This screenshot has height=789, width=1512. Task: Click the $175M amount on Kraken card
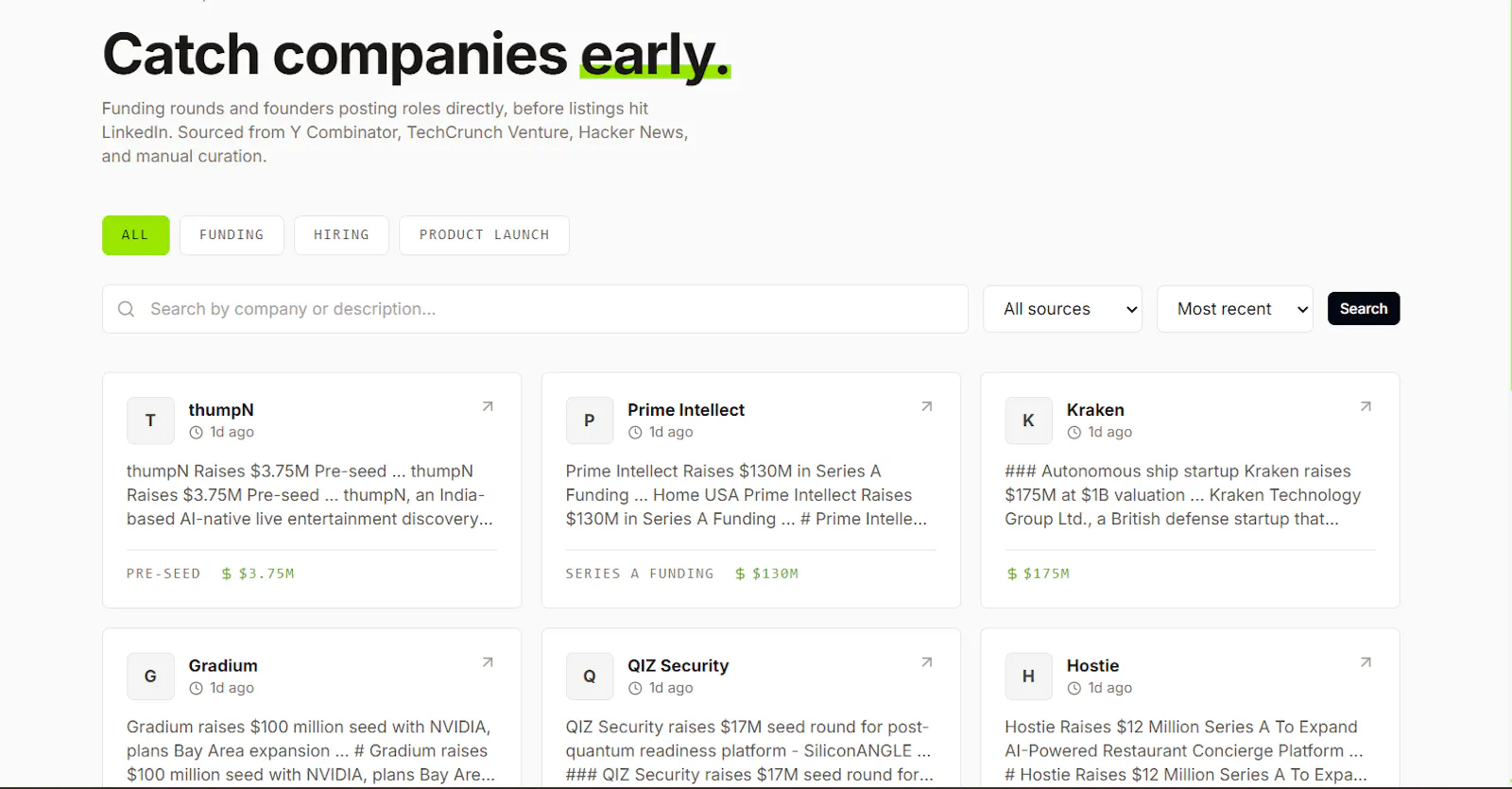(1038, 574)
